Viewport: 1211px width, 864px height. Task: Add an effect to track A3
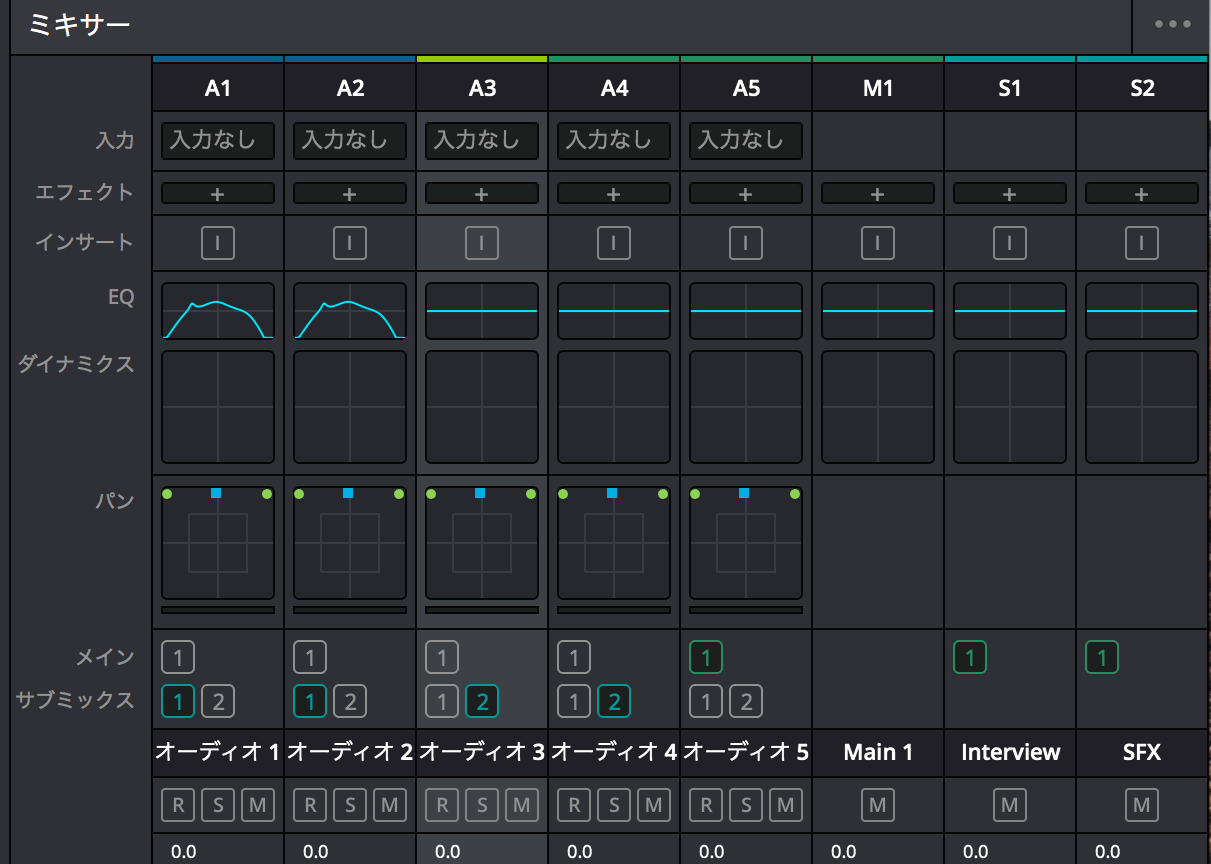(481, 193)
